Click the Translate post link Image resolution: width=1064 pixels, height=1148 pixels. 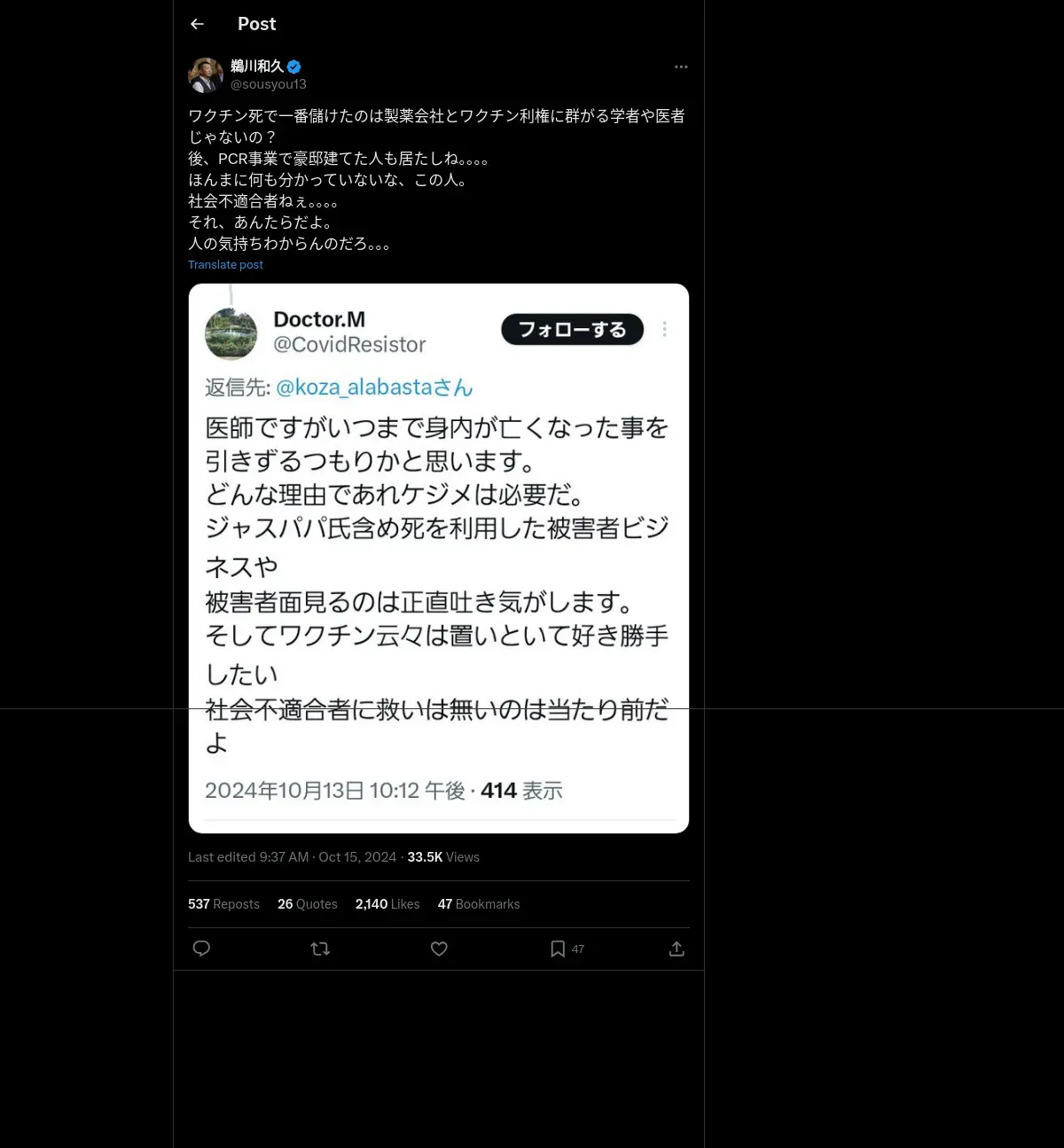tap(225, 264)
